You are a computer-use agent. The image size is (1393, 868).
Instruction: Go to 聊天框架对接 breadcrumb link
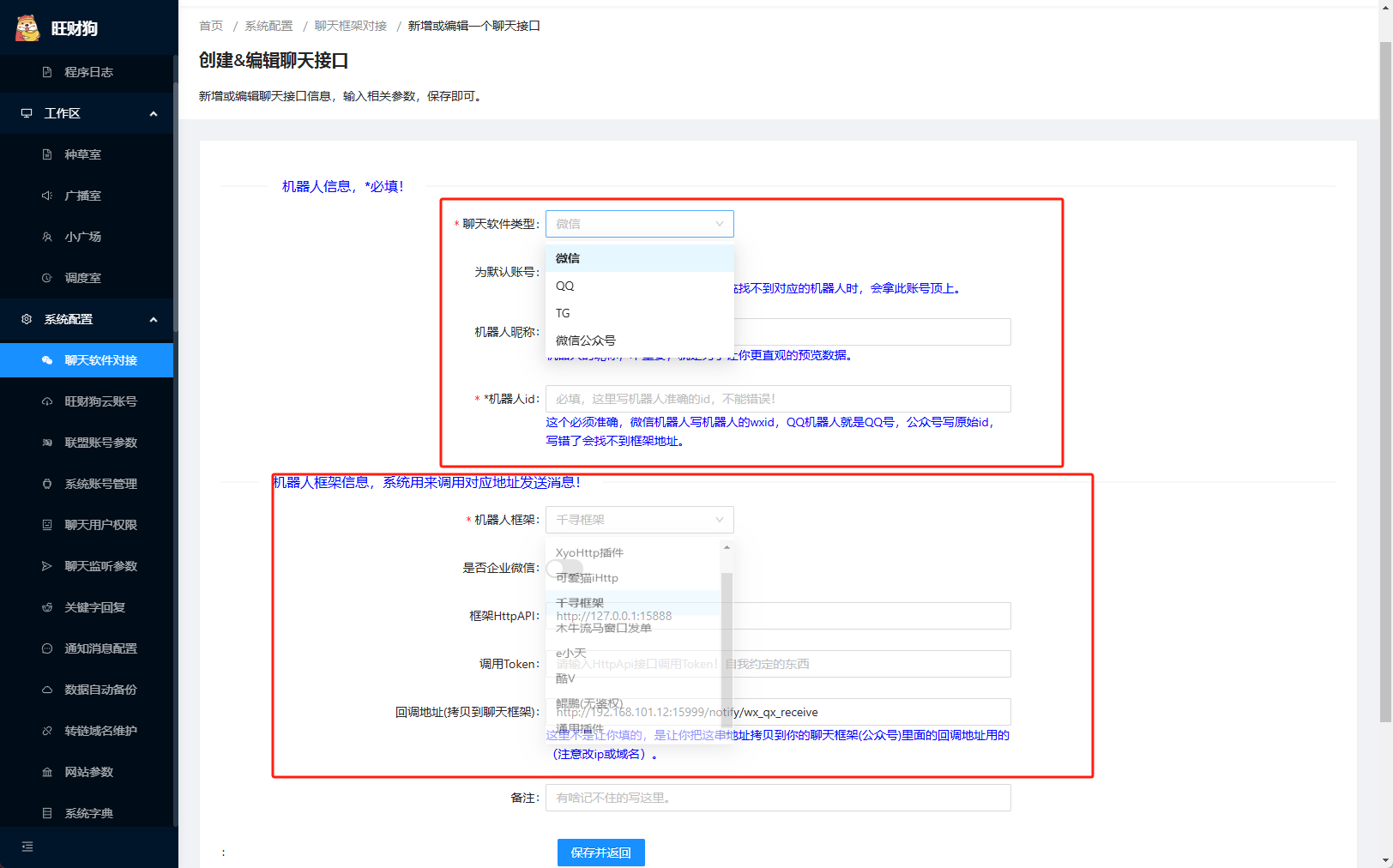351,26
